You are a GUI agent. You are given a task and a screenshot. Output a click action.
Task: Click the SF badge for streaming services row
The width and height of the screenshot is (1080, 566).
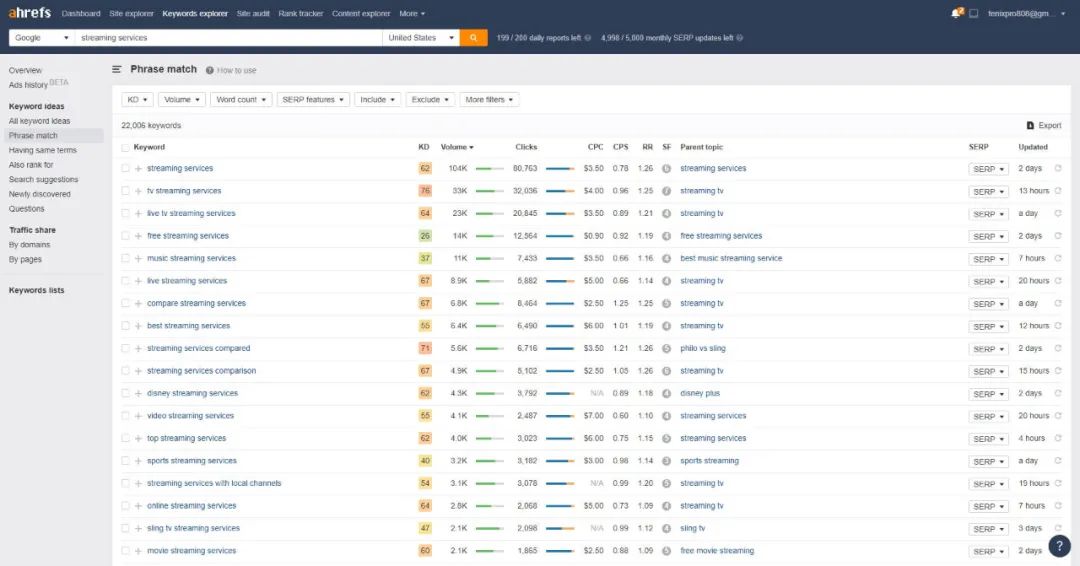(667, 169)
